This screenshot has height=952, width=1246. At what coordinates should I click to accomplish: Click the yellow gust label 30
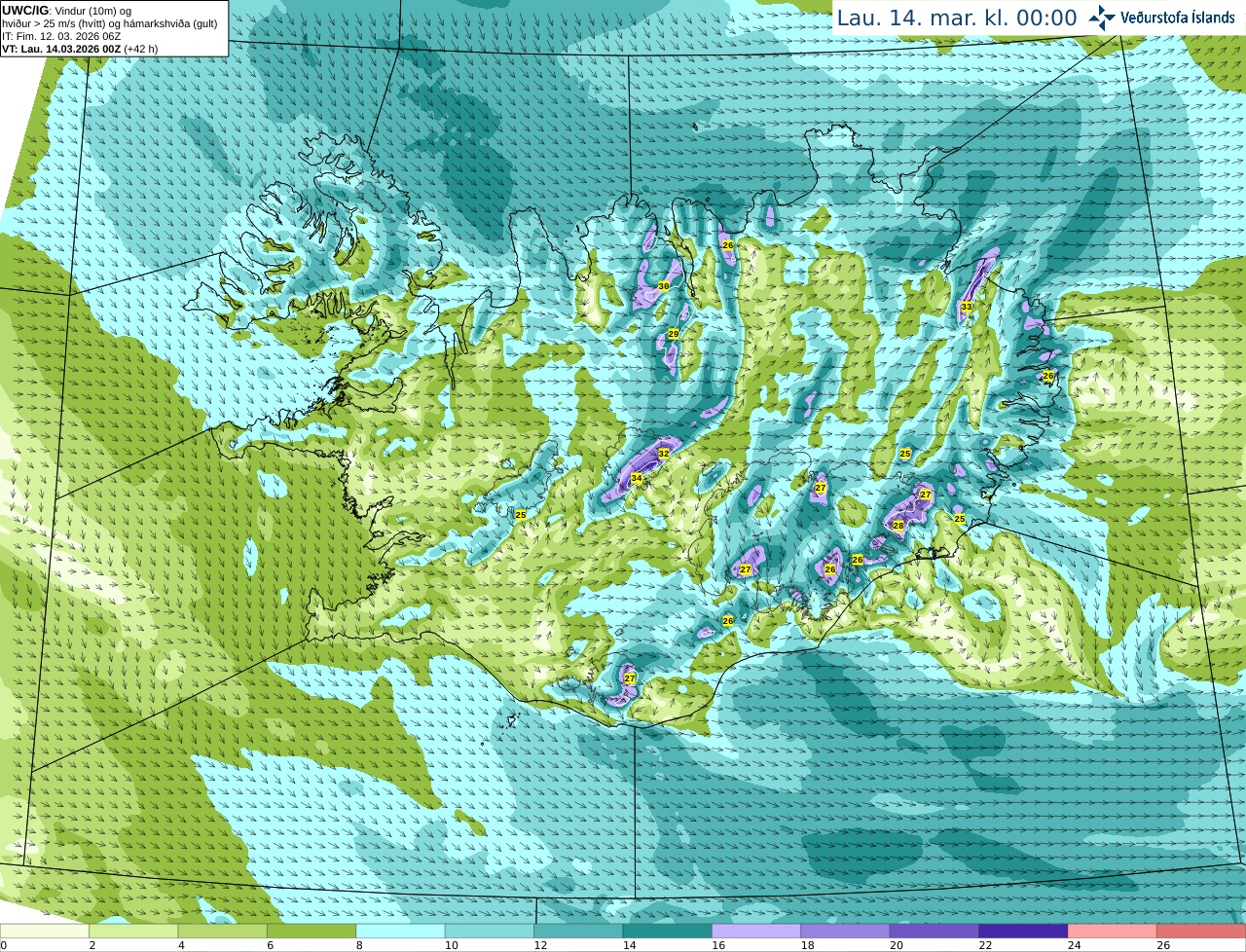click(x=664, y=286)
